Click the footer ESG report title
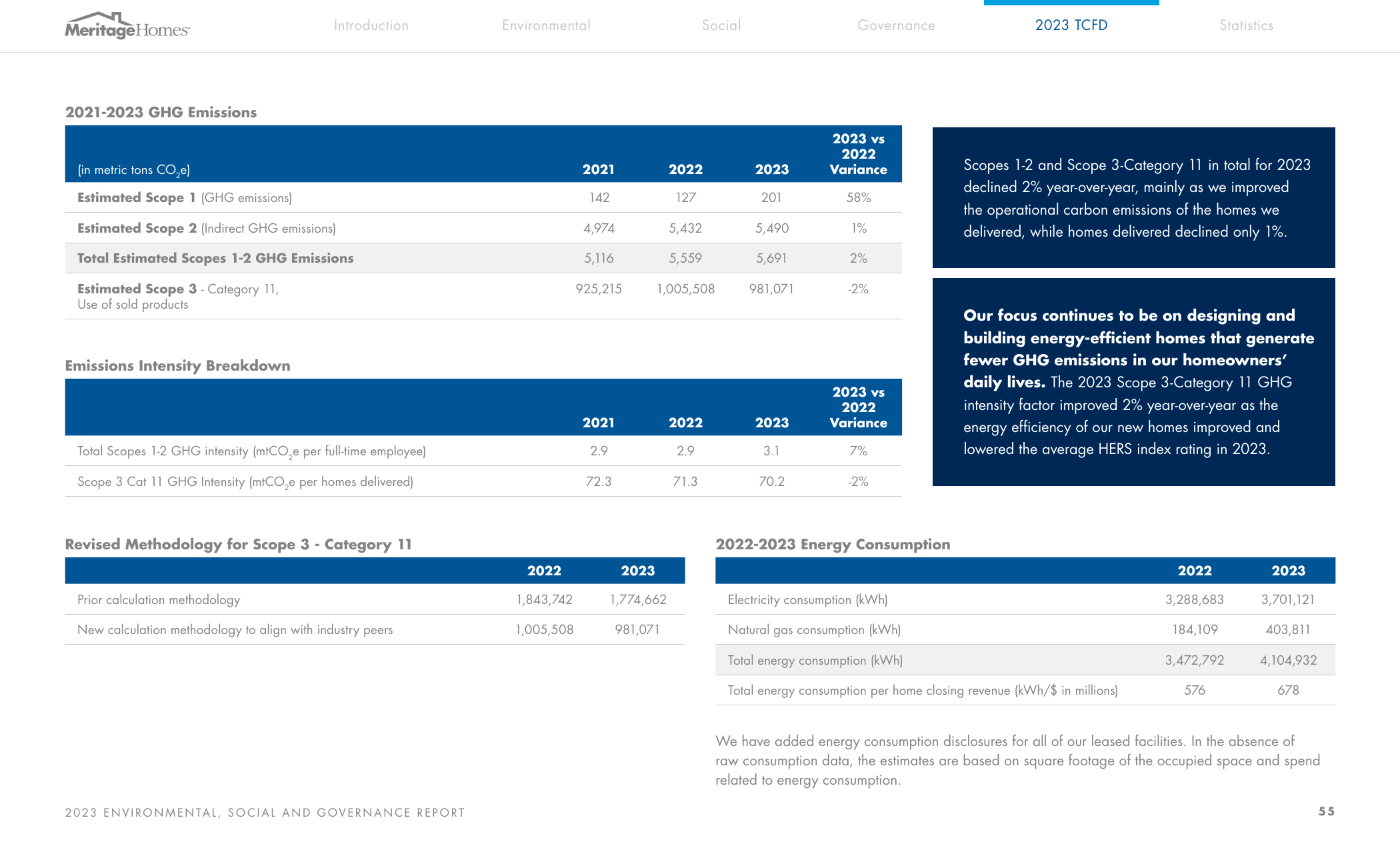Screen dimensions: 1400x850 [265, 813]
